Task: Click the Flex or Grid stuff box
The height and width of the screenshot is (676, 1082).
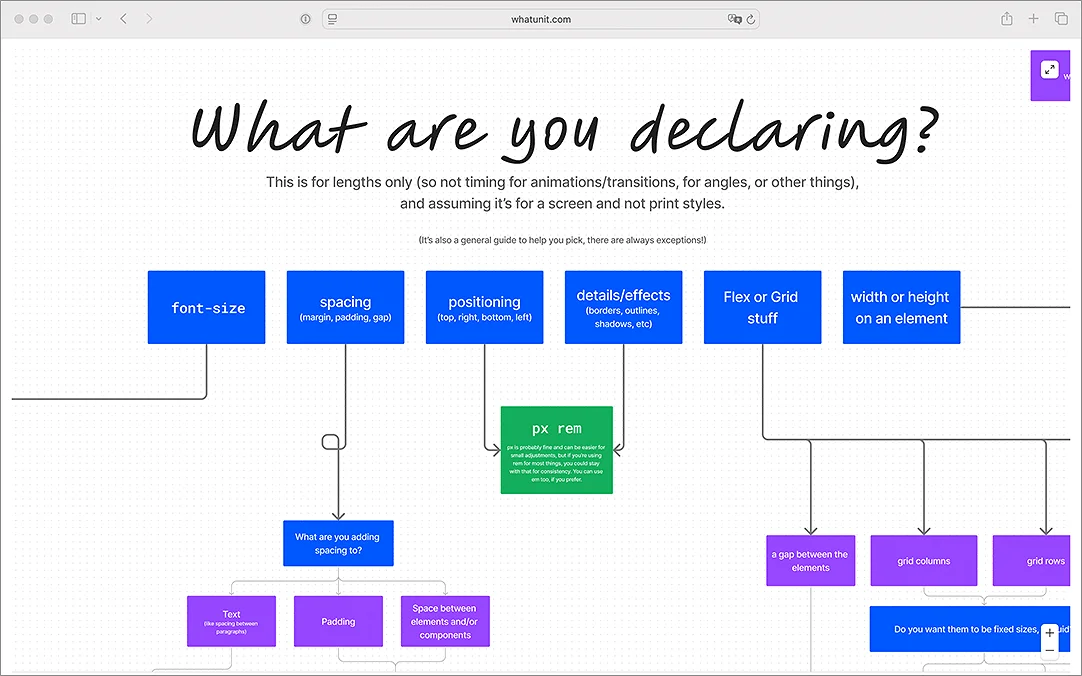Action: [763, 307]
